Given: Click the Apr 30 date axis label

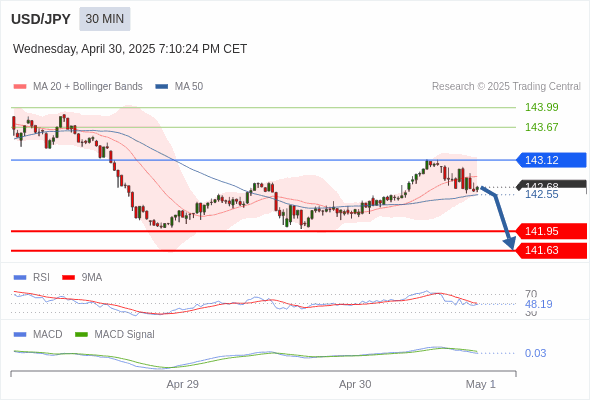Looking at the screenshot, I should point(355,384).
